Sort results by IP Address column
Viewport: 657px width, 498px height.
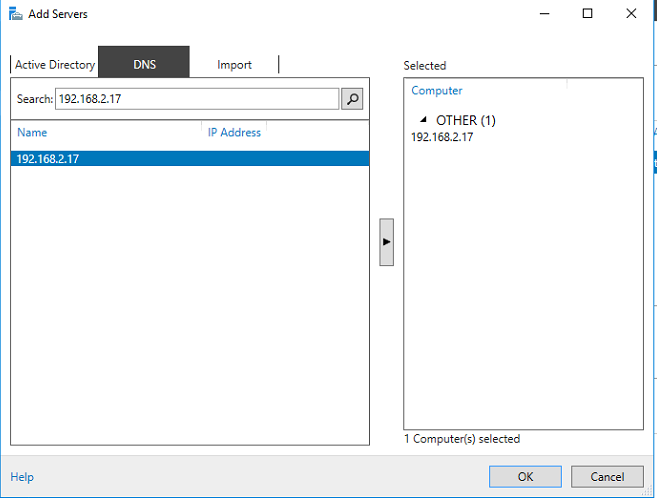234,132
